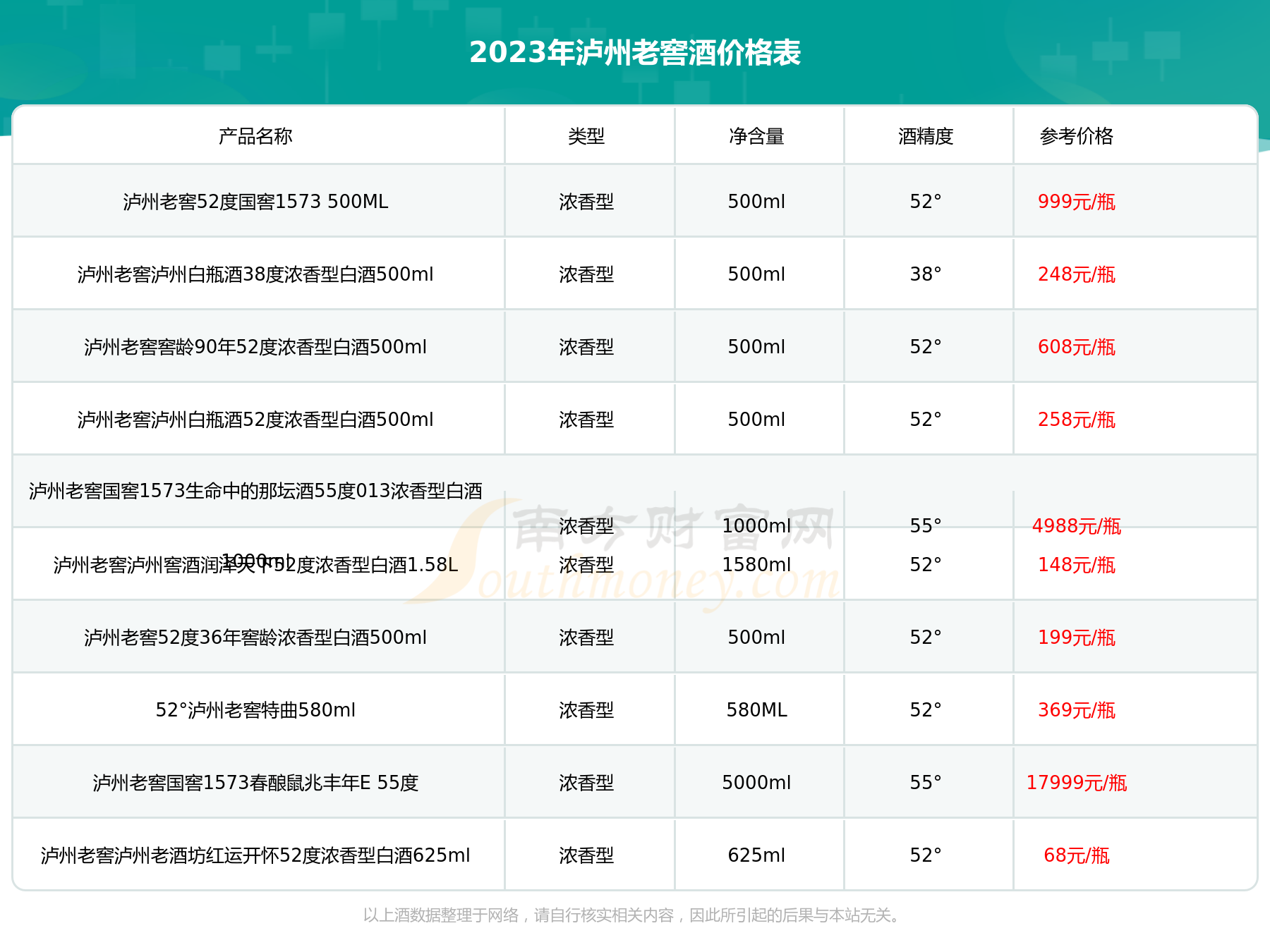Click product 泸州老窖52度36年窖龄浓香型白酒500ml
This screenshot has height=952, width=1270.
pyautogui.click(x=255, y=637)
